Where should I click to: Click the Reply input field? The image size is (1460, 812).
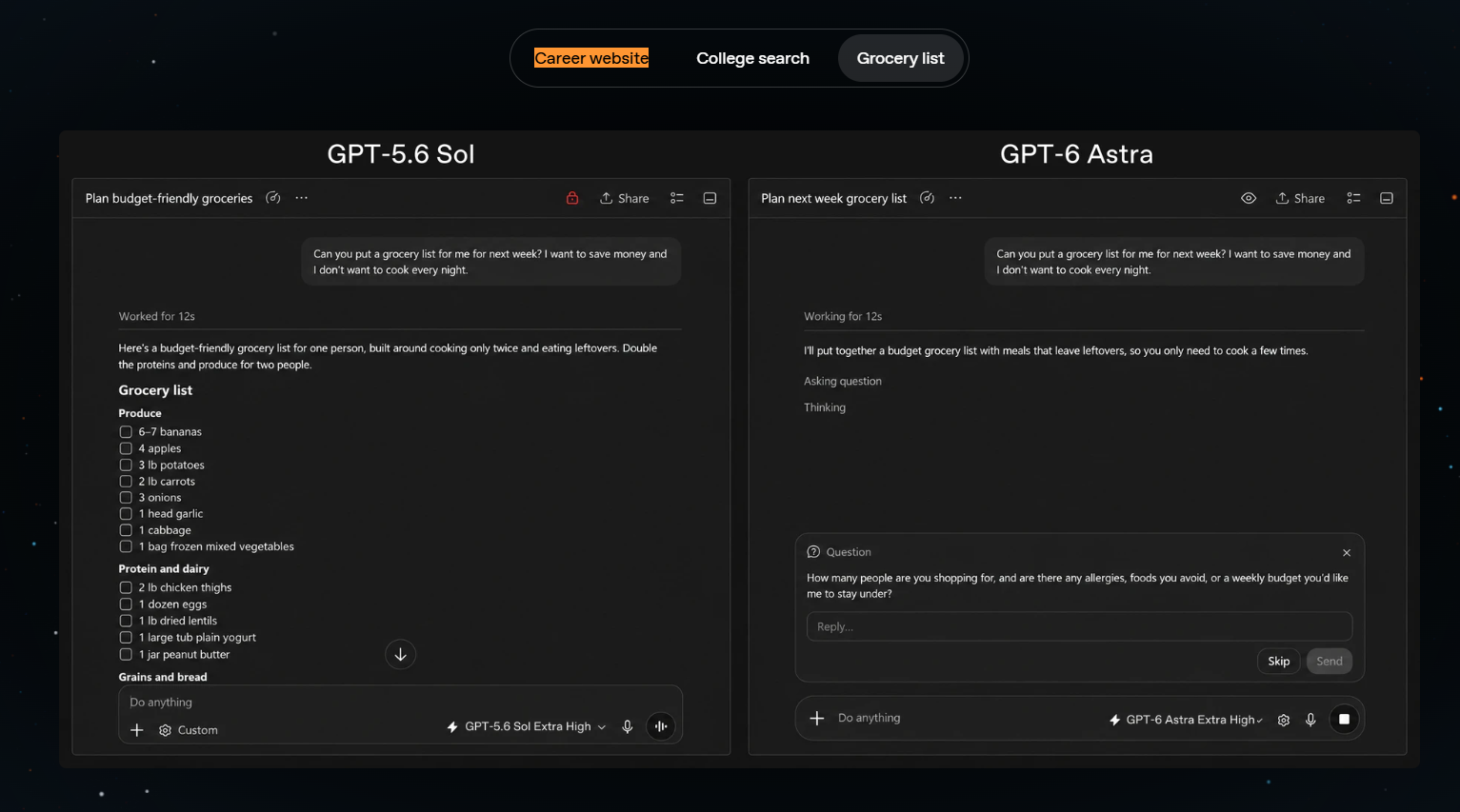pos(1079,626)
